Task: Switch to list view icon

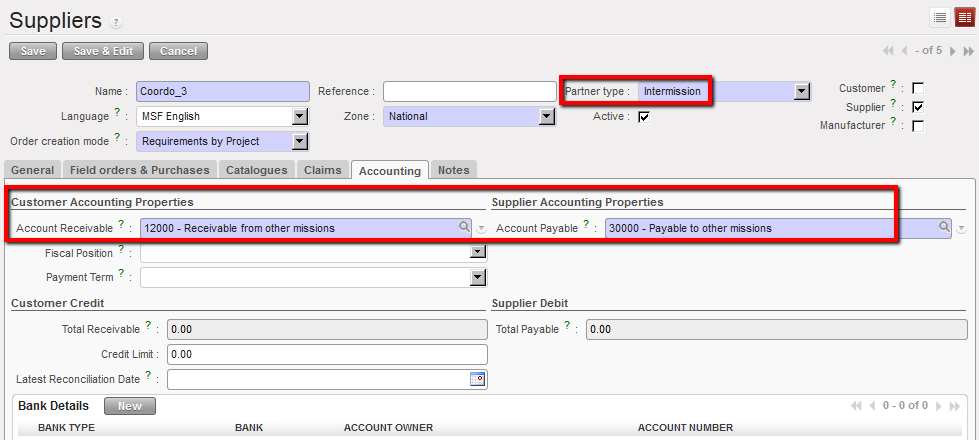Action: (x=940, y=17)
